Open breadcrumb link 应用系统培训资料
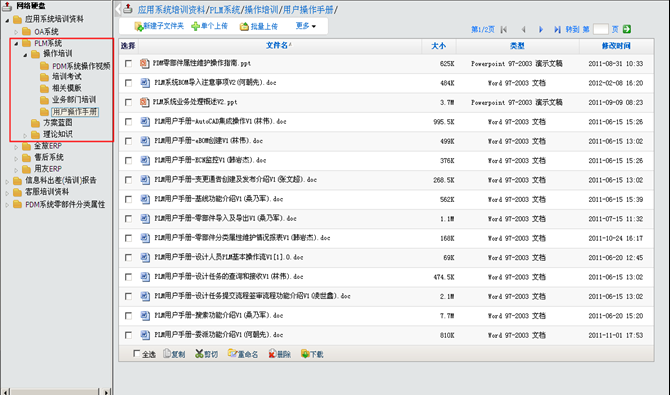The image size is (670, 395). click(x=171, y=9)
